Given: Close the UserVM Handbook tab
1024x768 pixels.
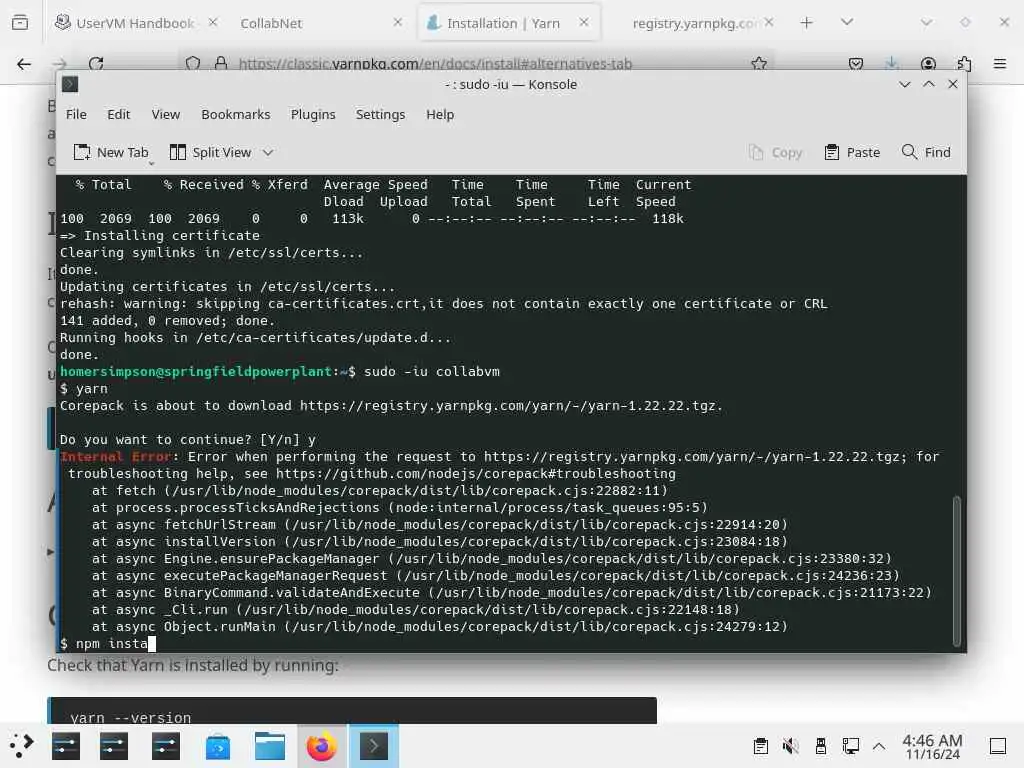Looking at the screenshot, I should pos(213,22).
